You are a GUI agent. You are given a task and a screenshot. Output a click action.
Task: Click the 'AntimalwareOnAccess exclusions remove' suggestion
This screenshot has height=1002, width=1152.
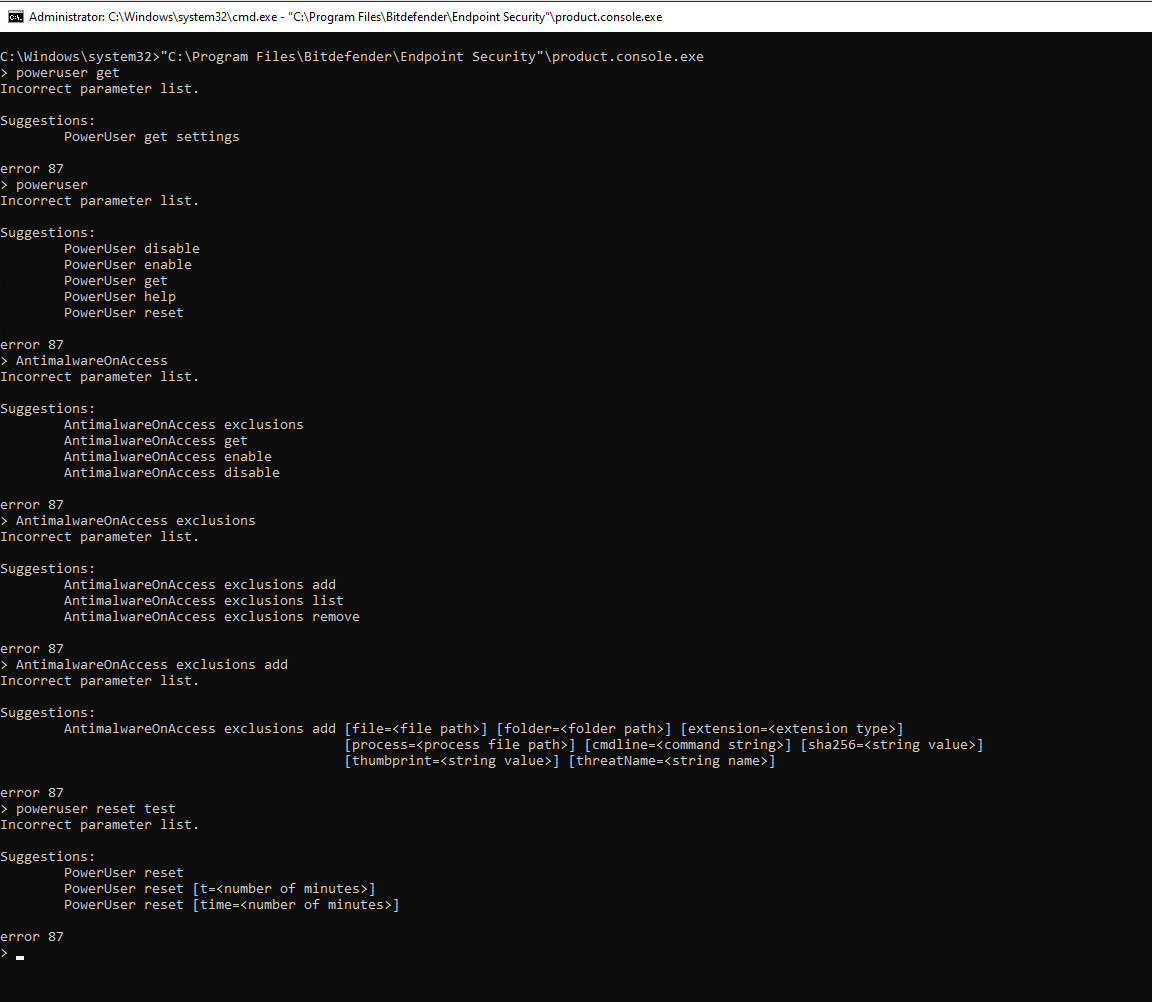211,617
